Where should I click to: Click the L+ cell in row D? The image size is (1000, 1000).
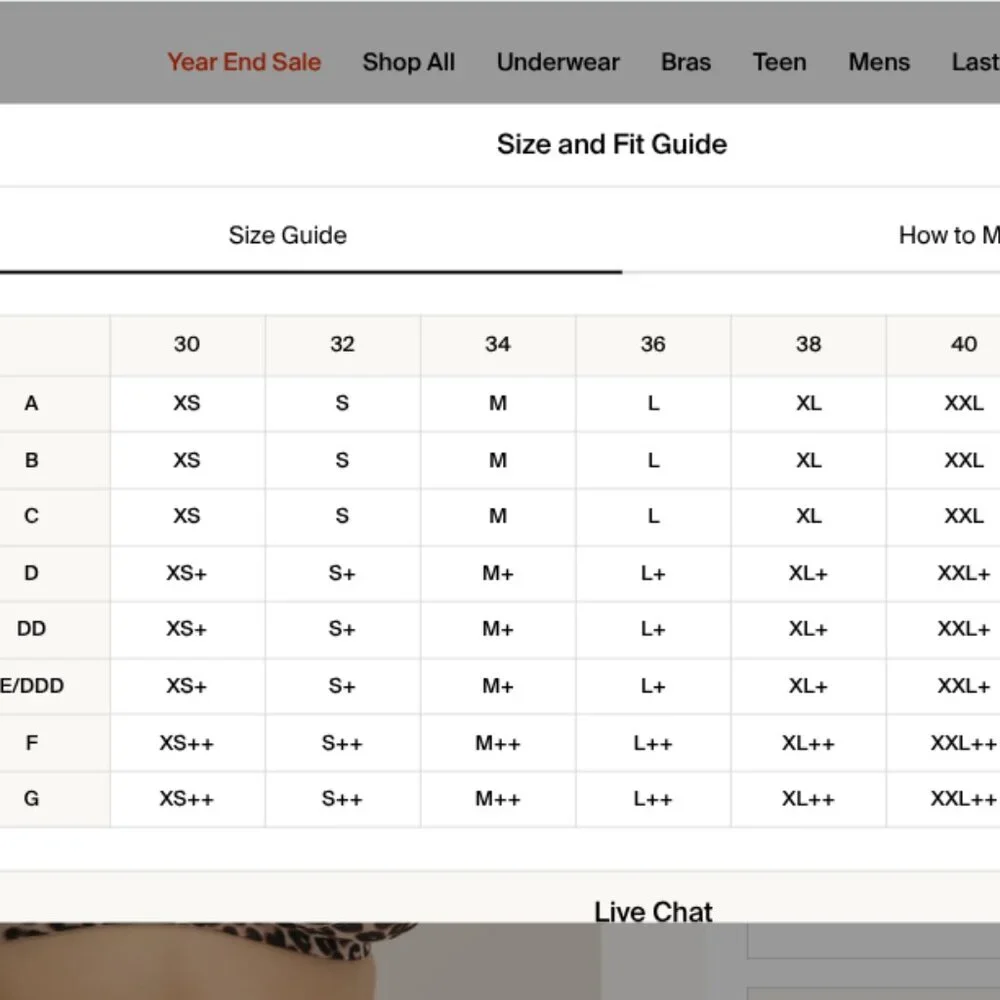(653, 573)
